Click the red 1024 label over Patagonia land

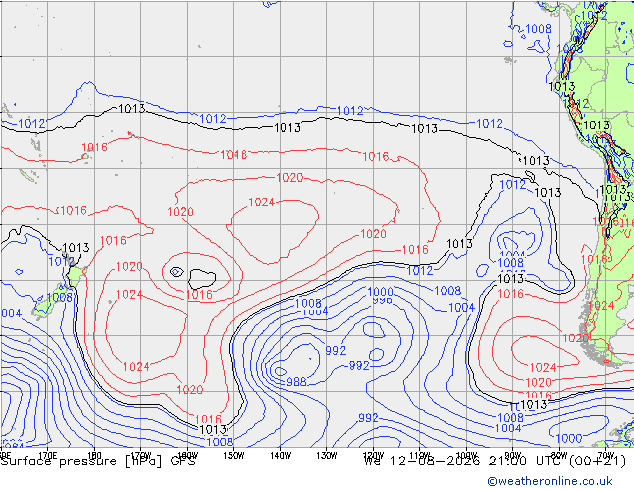pos(601,306)
